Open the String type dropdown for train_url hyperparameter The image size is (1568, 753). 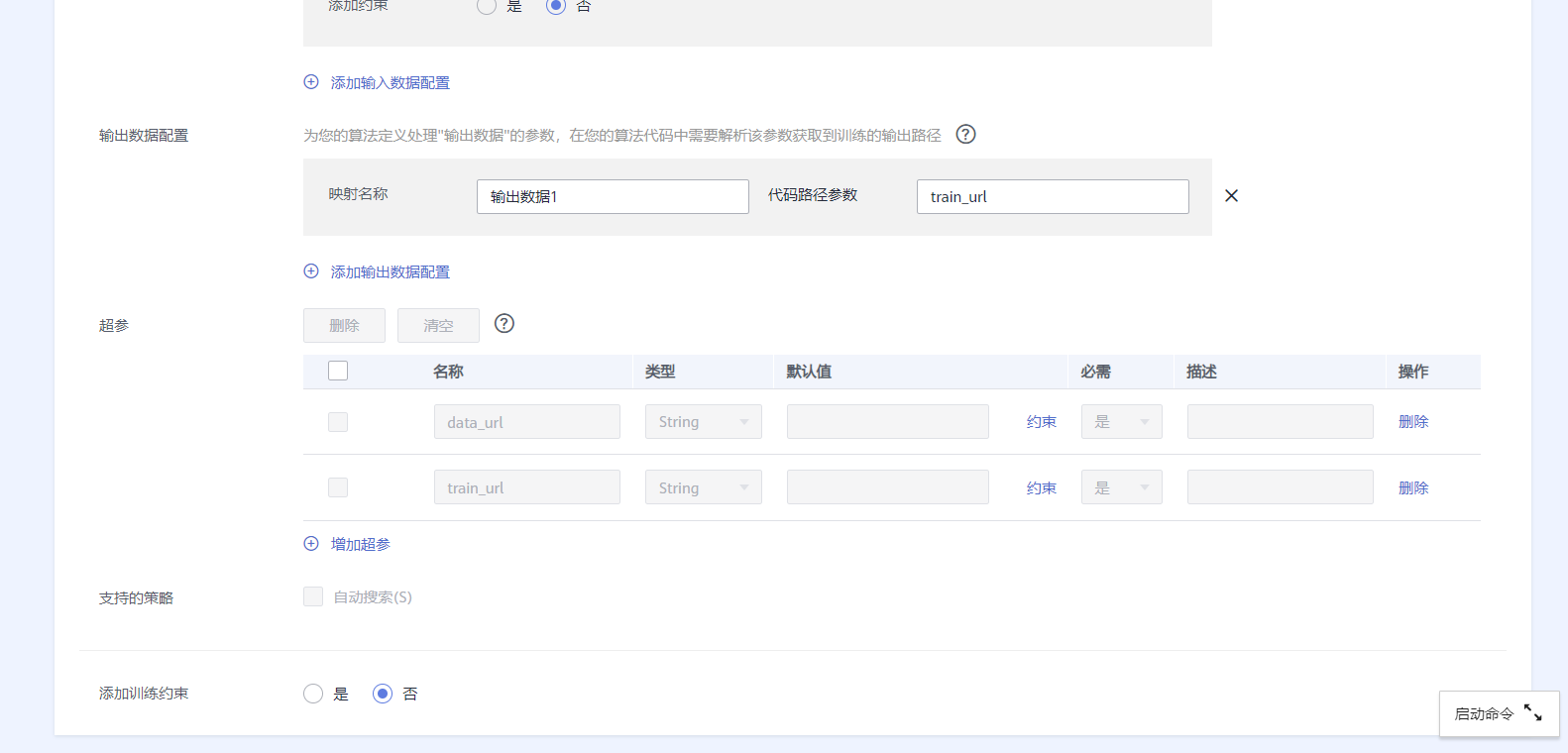pyautogui.click(x=704, y=487)
